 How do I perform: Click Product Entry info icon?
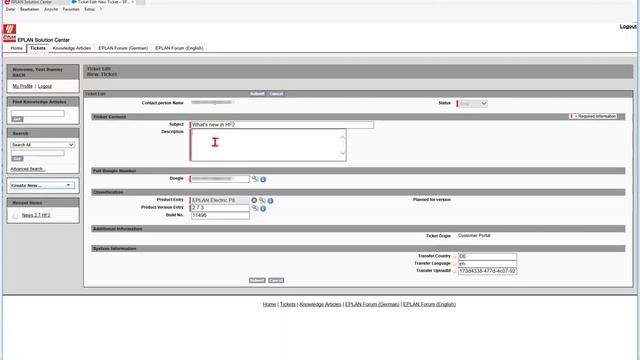click(x=270, y=201)
